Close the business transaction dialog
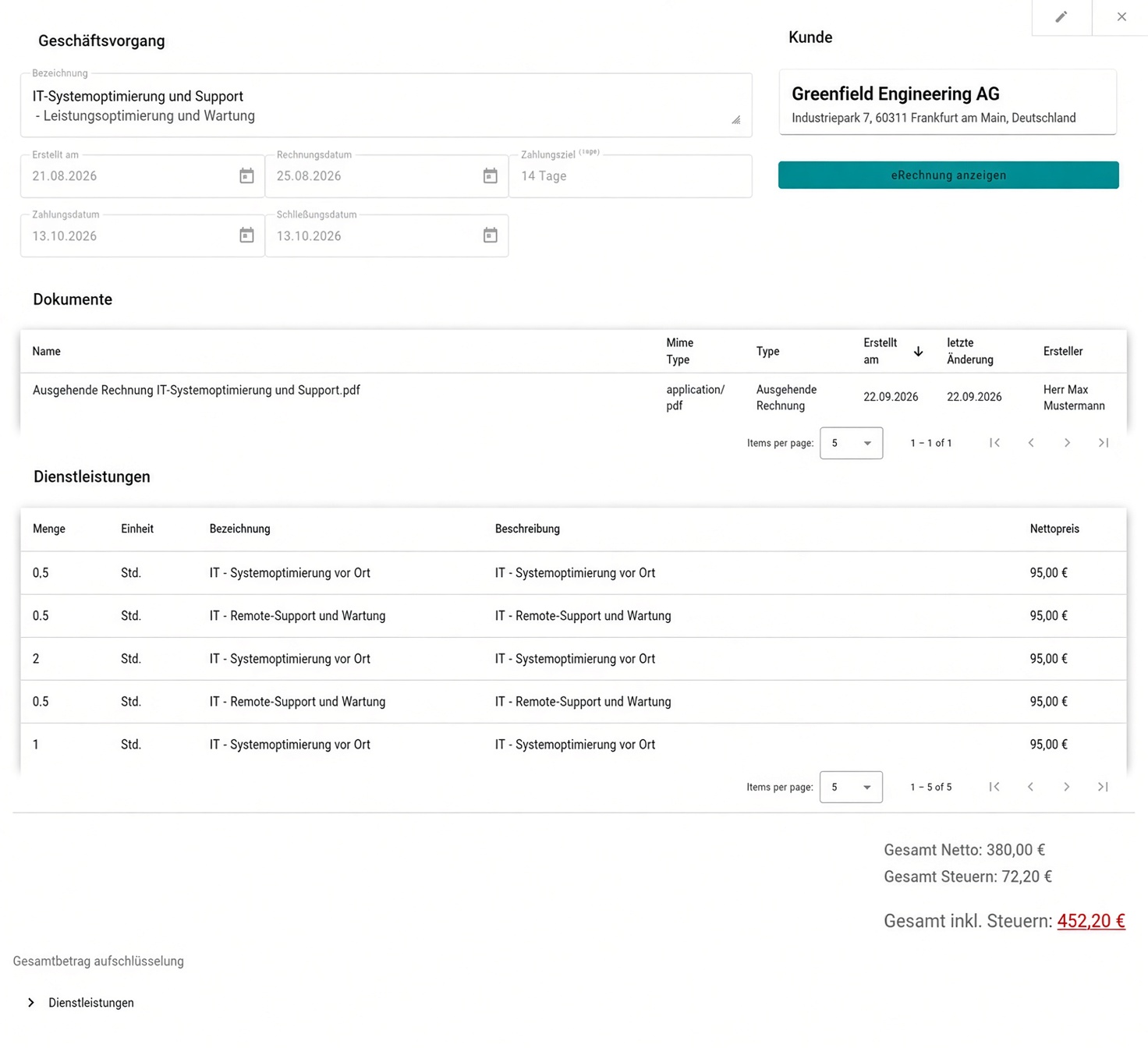Screen dimensions: 1148x1048 point(1121,17)
